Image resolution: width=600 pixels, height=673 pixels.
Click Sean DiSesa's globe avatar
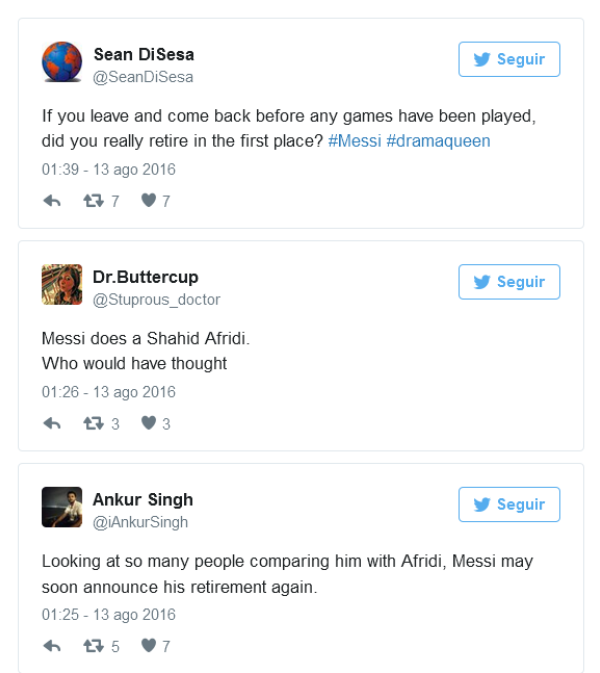(62, 62)
